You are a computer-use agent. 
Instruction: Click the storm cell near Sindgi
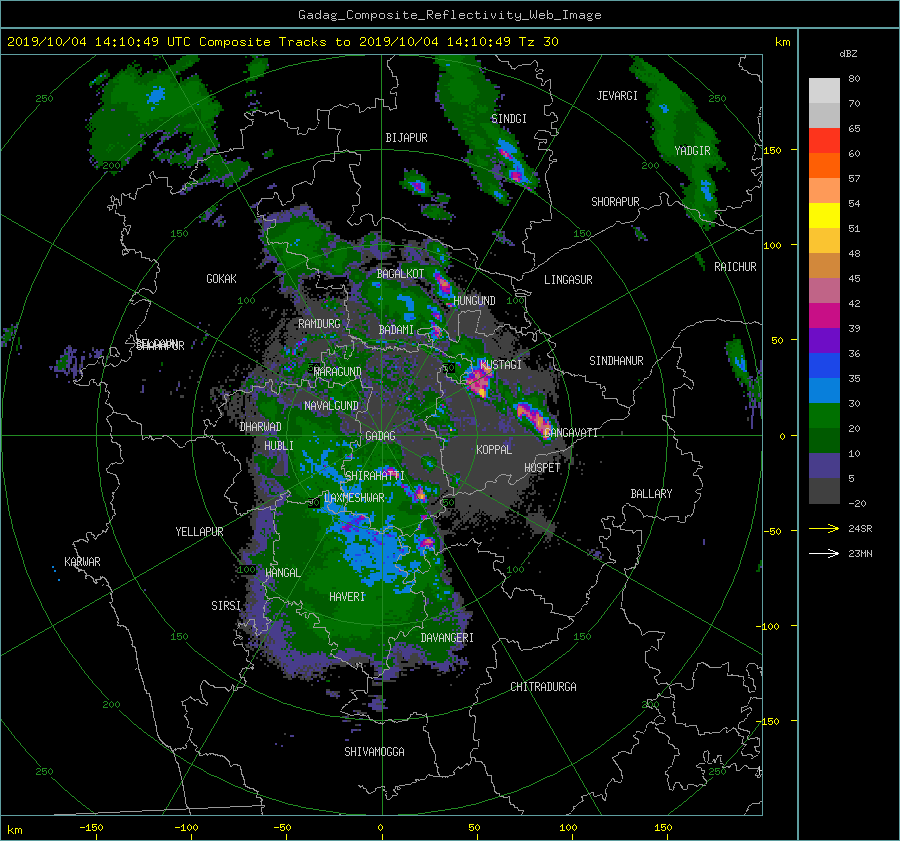pos(511,161)
